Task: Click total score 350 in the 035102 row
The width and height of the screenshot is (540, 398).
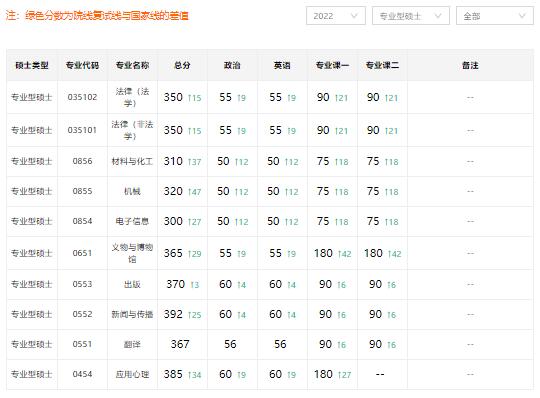Action: pyautogui.click(x=173, y=97)
